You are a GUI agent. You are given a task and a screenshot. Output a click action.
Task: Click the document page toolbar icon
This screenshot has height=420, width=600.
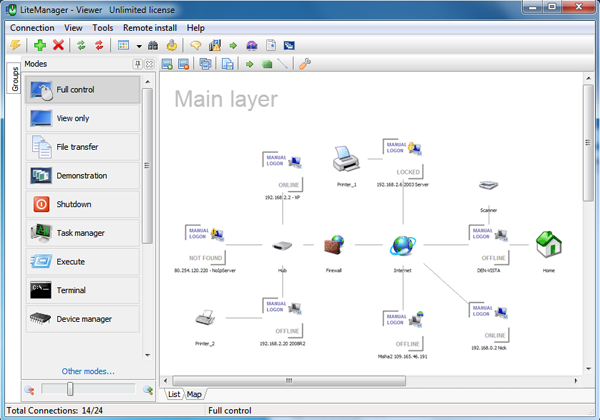point(271,46)
